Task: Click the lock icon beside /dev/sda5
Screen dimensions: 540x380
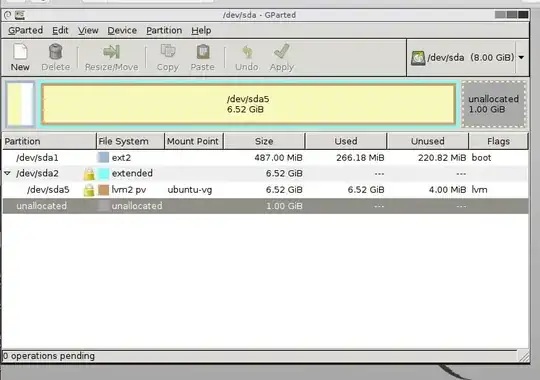Action: 89,190
